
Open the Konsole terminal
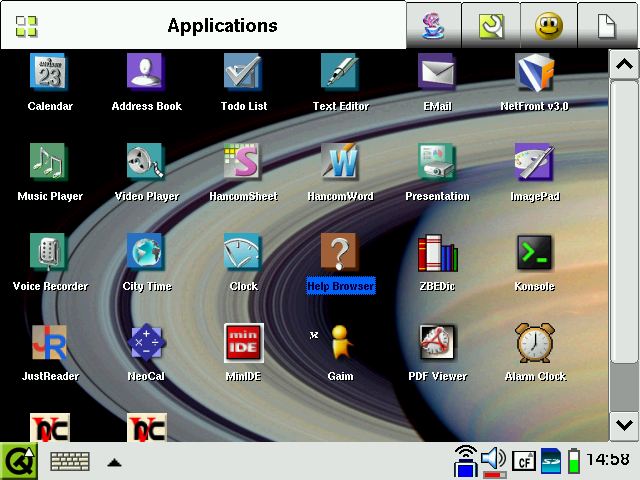click(x=534, y=252)
